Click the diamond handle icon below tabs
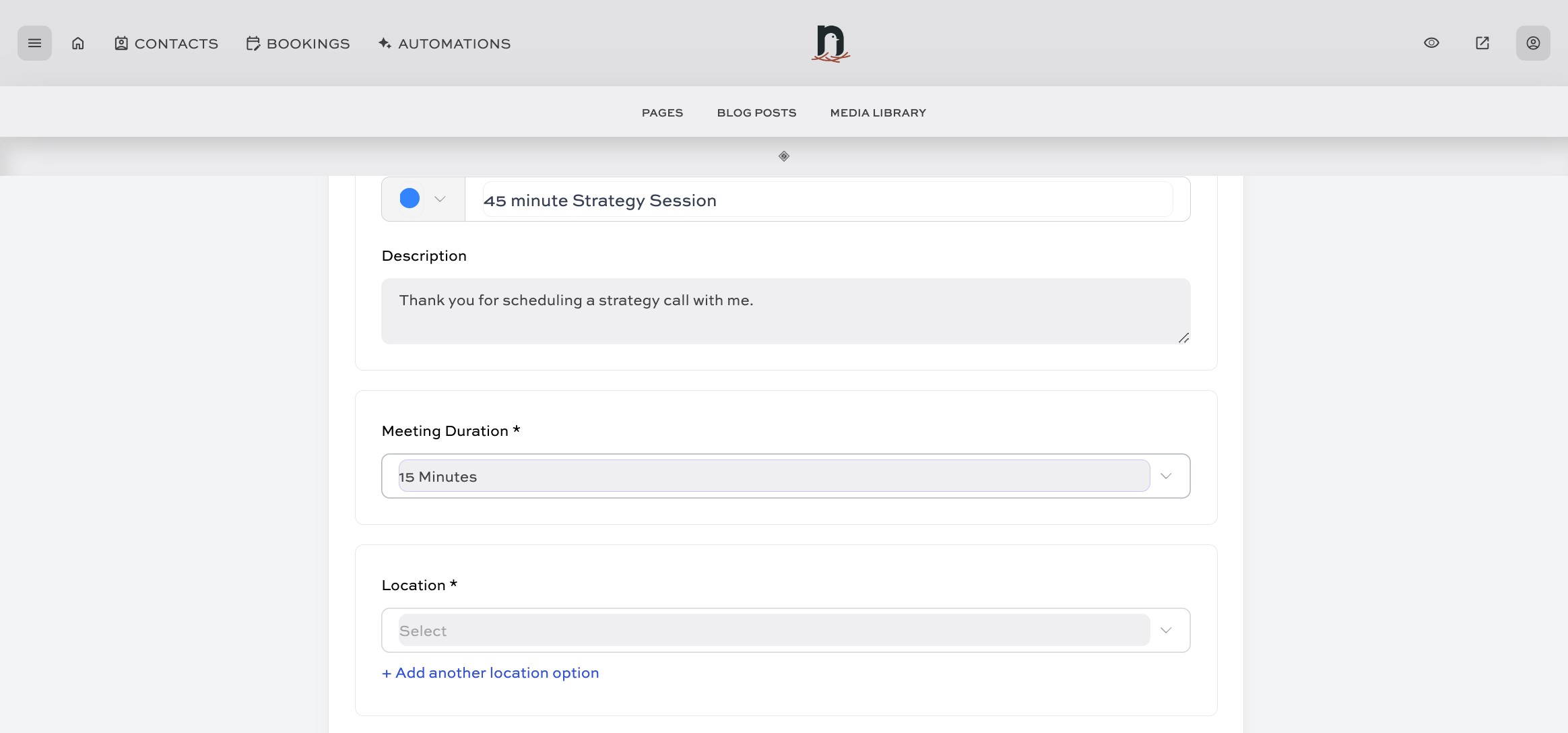 tap(784, 156)
